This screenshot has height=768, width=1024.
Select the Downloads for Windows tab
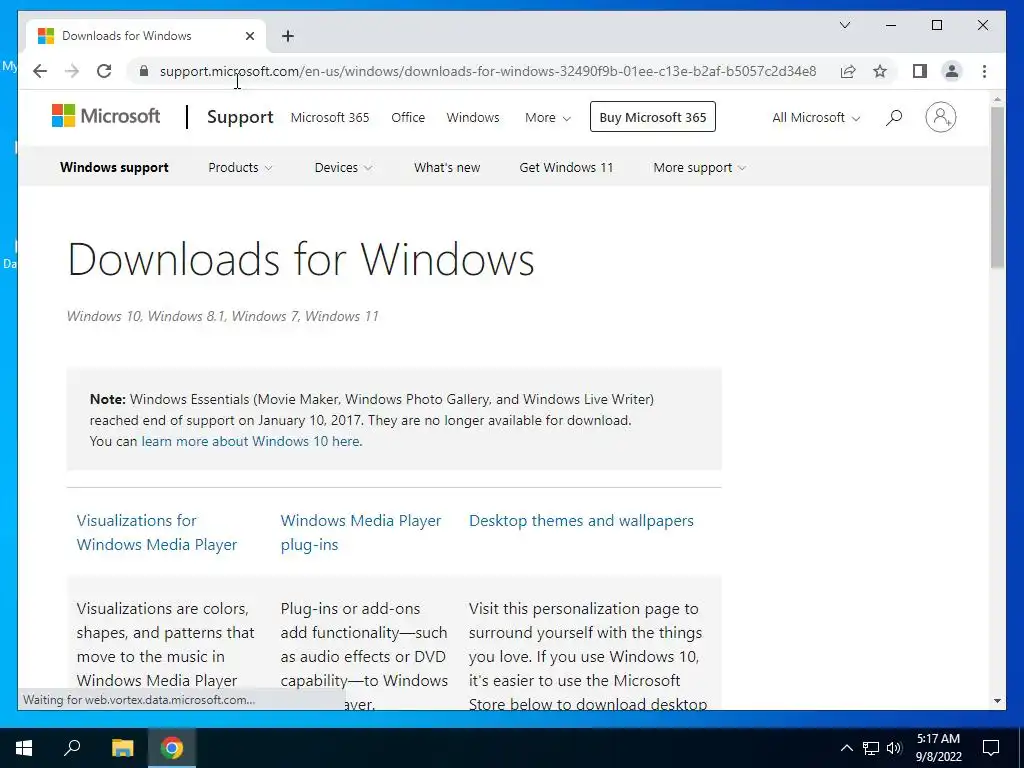point(146,36)
